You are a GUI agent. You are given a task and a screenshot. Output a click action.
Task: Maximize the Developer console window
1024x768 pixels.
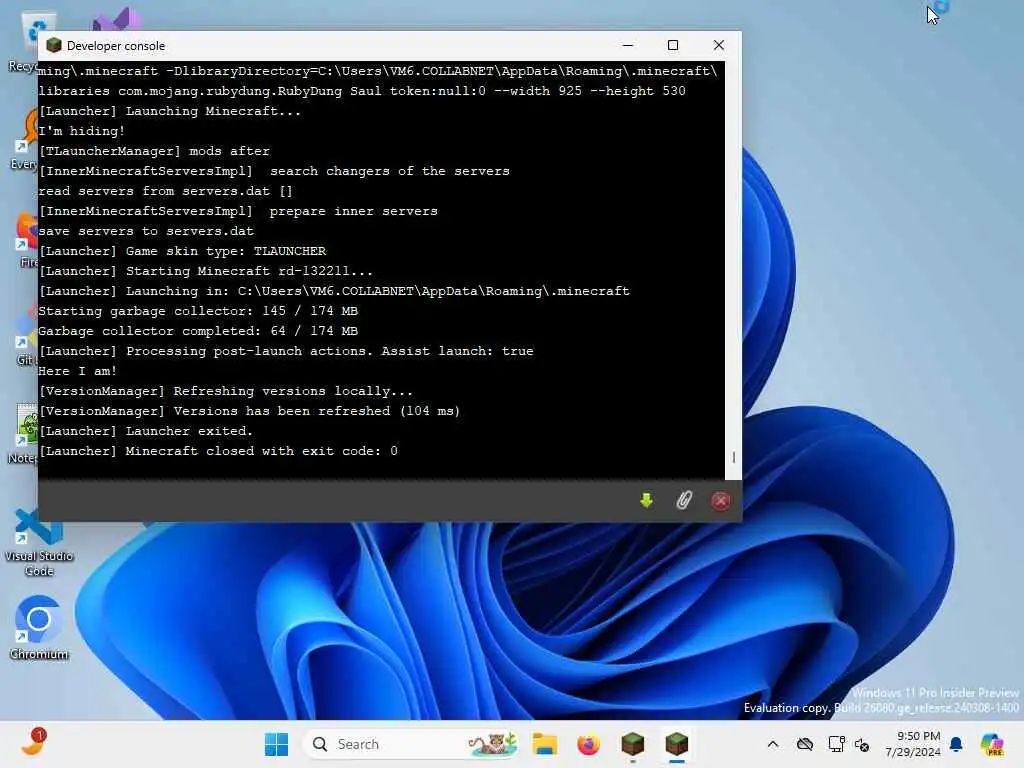(673, 45)
